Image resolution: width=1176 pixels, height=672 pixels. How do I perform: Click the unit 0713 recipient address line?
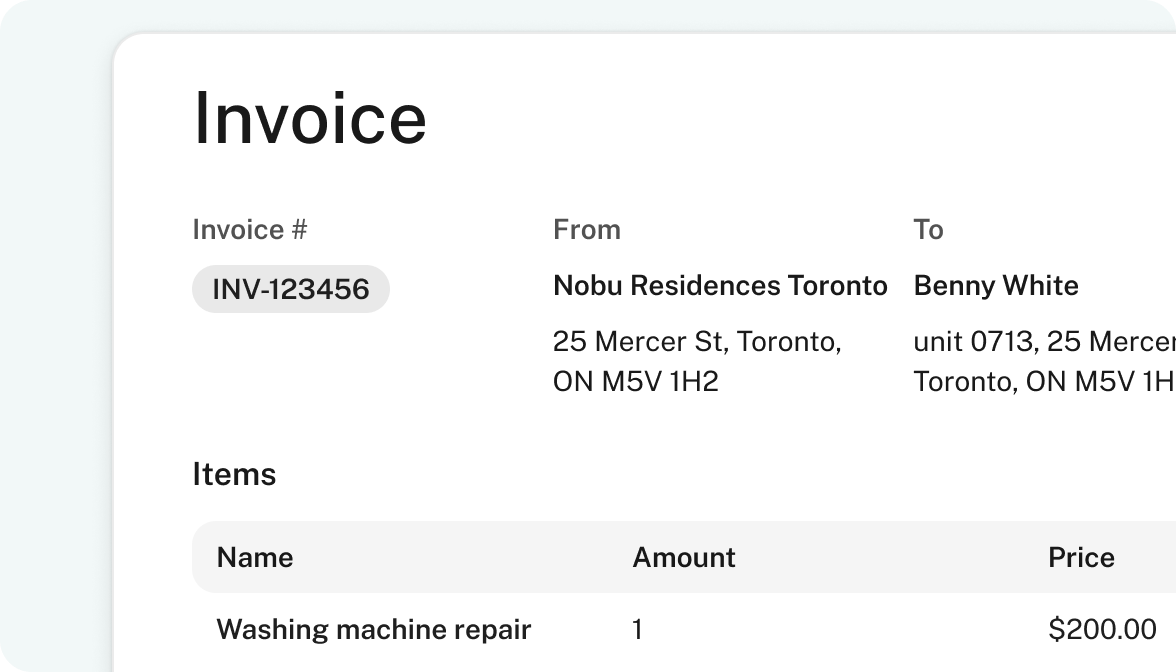point(1045,342)
